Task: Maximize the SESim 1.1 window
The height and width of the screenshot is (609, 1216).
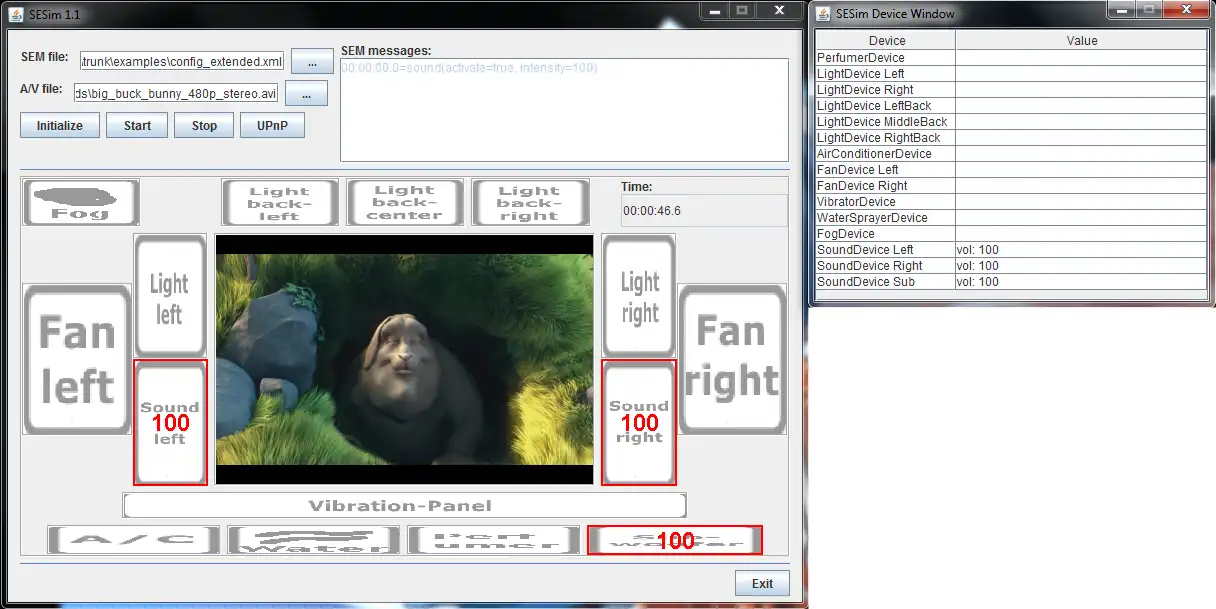Action: click(x=741, y=9)
